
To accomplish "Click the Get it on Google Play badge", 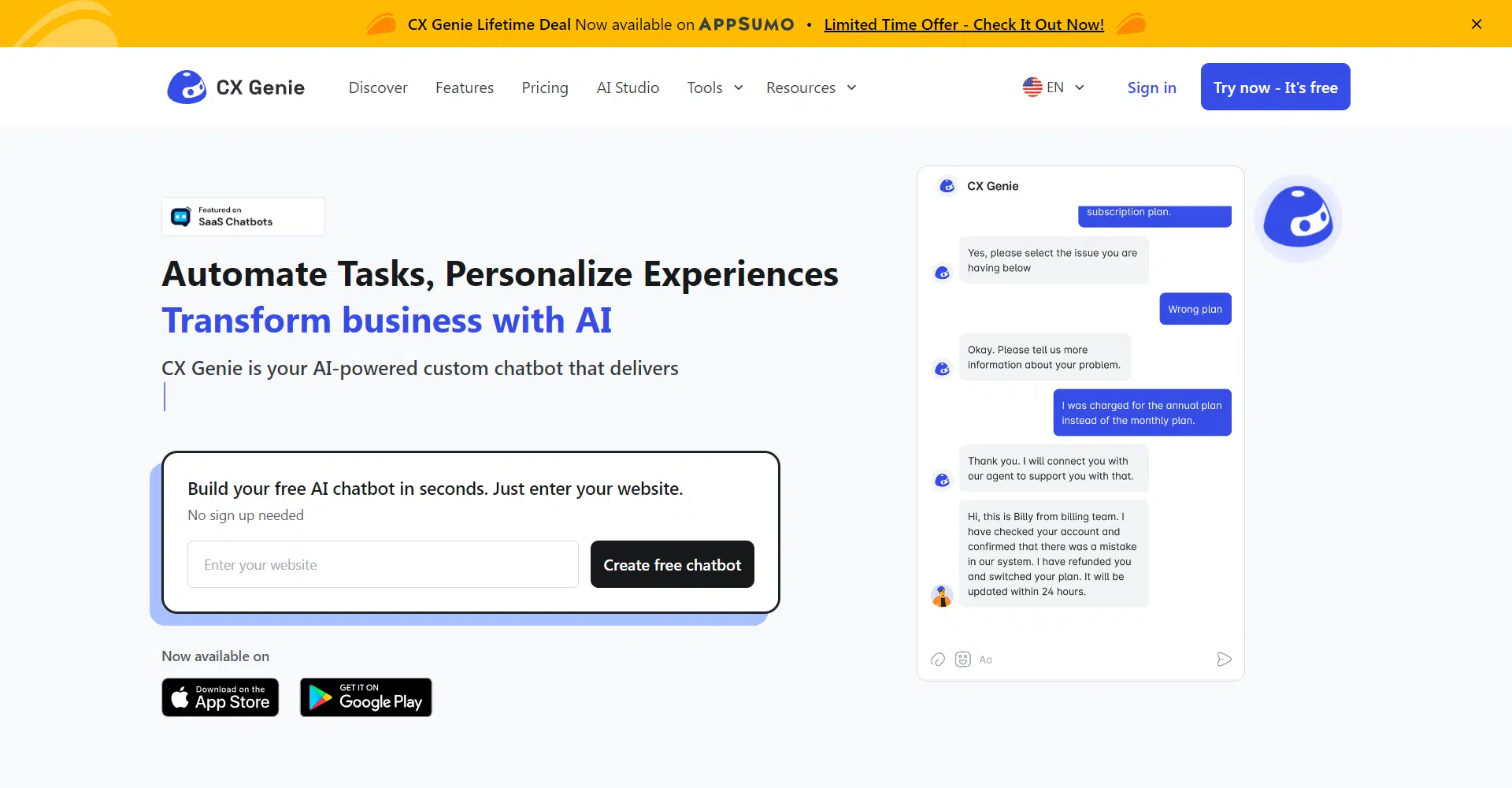I will point(366,697).
